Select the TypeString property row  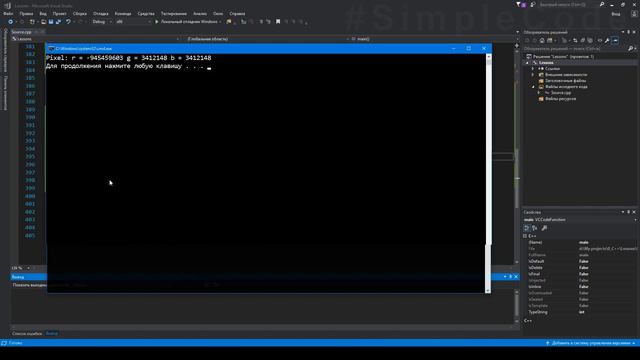point(582,312)
